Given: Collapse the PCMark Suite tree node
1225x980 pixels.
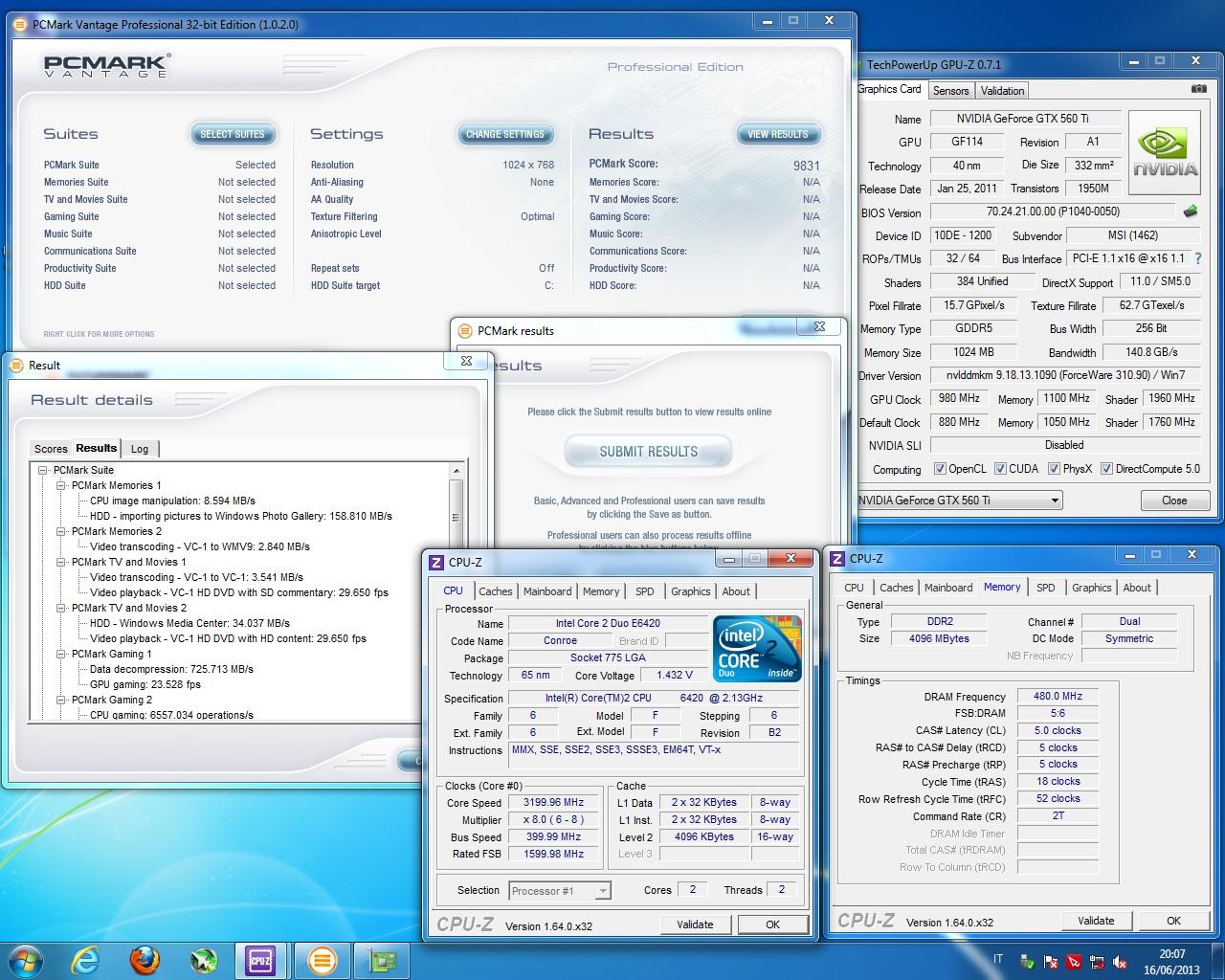Looking at the screenshot, I should (x=43, y=470).
